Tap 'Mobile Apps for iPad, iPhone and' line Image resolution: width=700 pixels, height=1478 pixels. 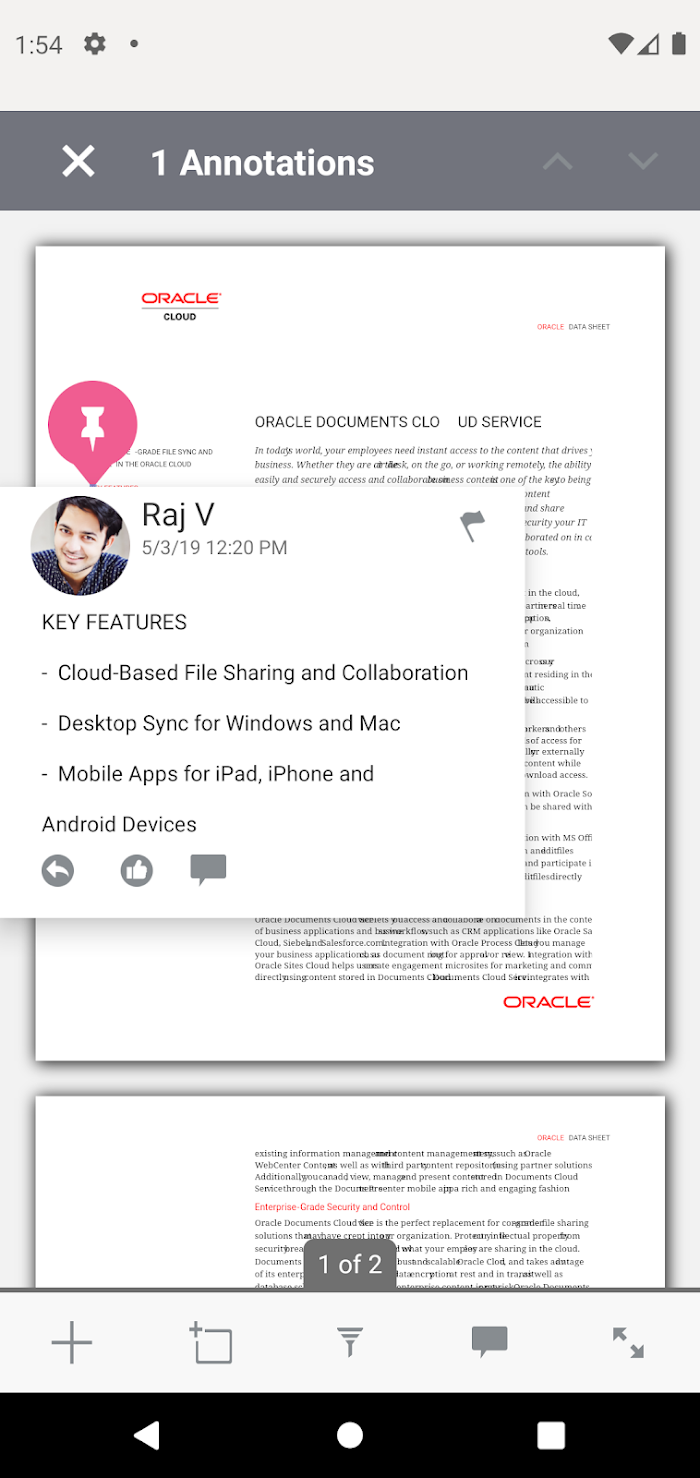[x=216, y=773]
